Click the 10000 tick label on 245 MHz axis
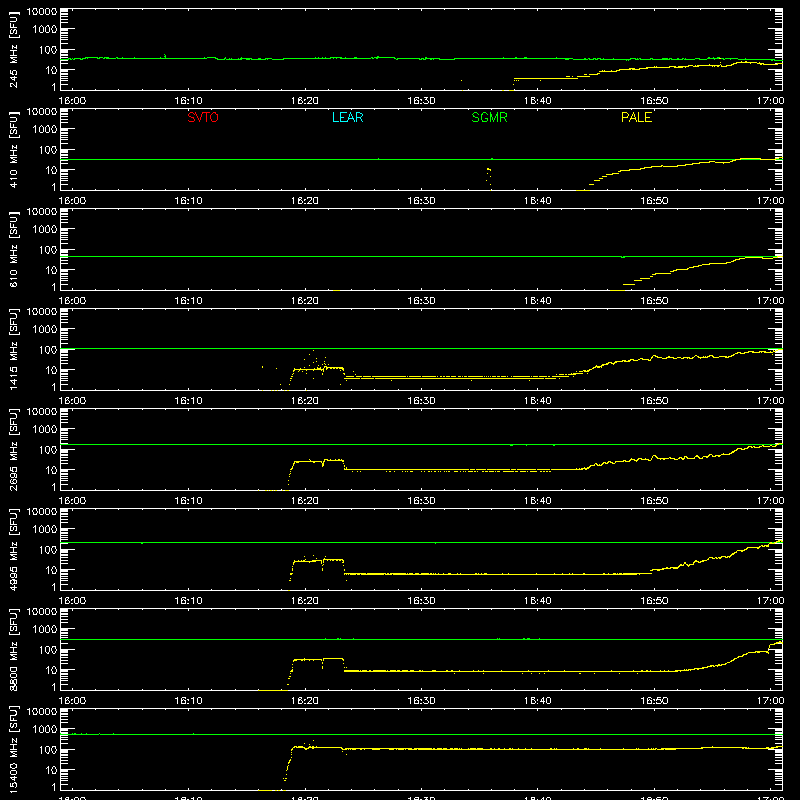Viewport: 800px width, 800px height. tap(42, 12)
